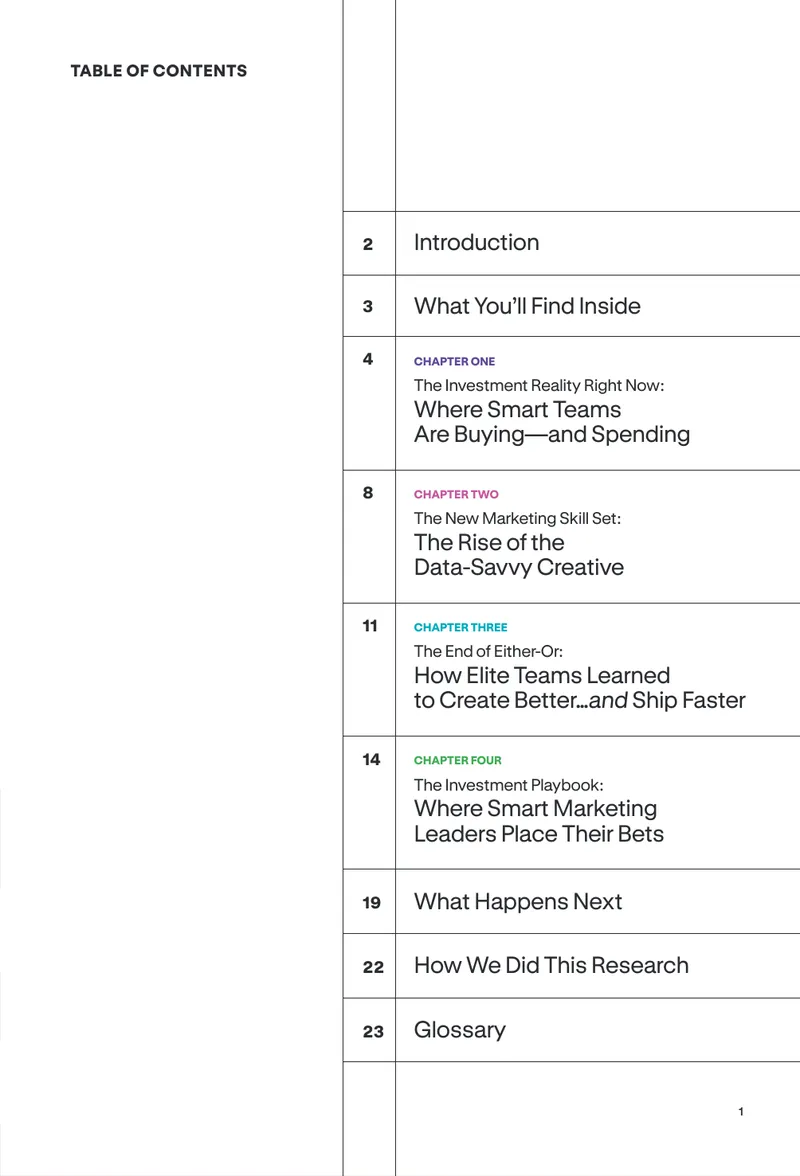Open Where Smart Teams Are Buying—and Spending
This screenshot has height=1176, width=800.
(x=552, y=422)
